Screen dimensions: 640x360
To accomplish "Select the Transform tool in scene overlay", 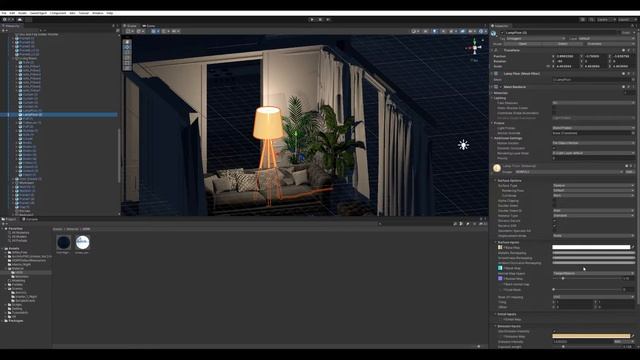I will (x=127, y=68).
